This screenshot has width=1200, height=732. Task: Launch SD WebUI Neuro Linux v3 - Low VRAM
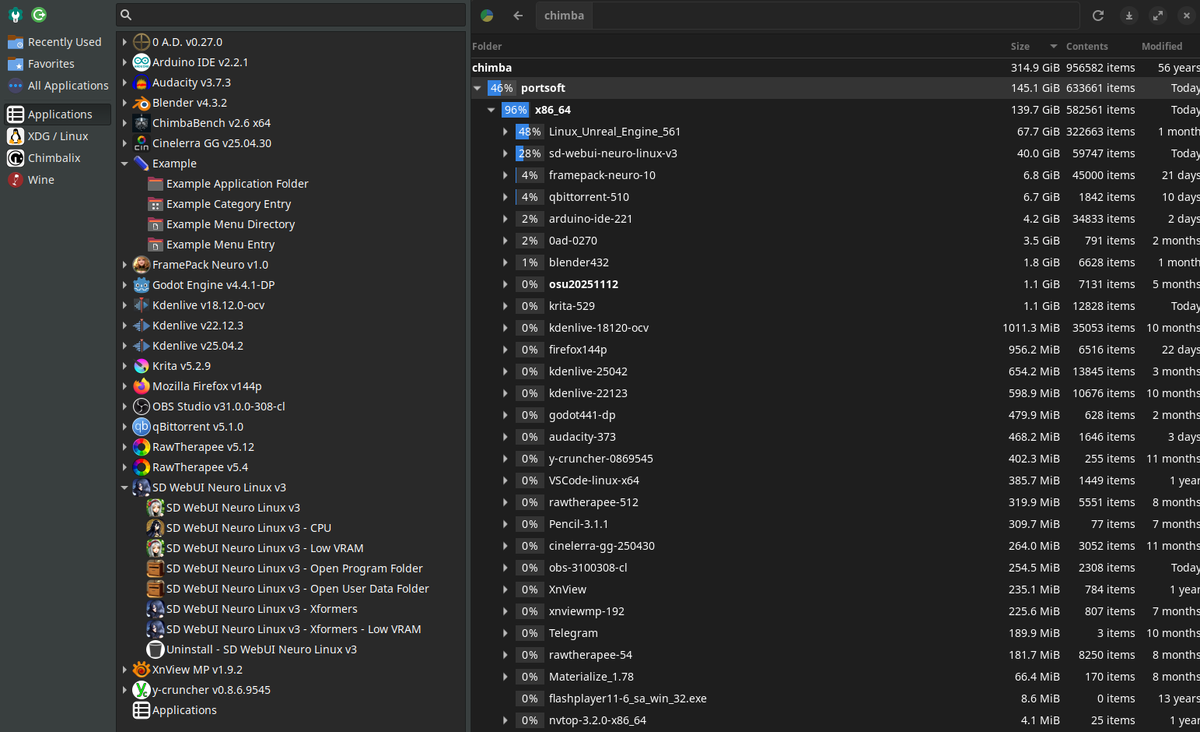pyautogui.click(x=265, y=548)
